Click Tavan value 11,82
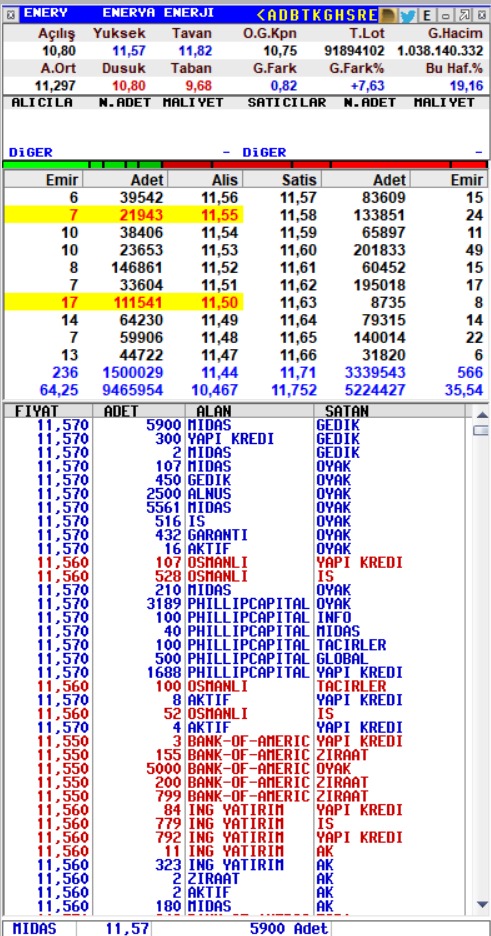This screenshot has height=936, width=491. coord(196,51)
